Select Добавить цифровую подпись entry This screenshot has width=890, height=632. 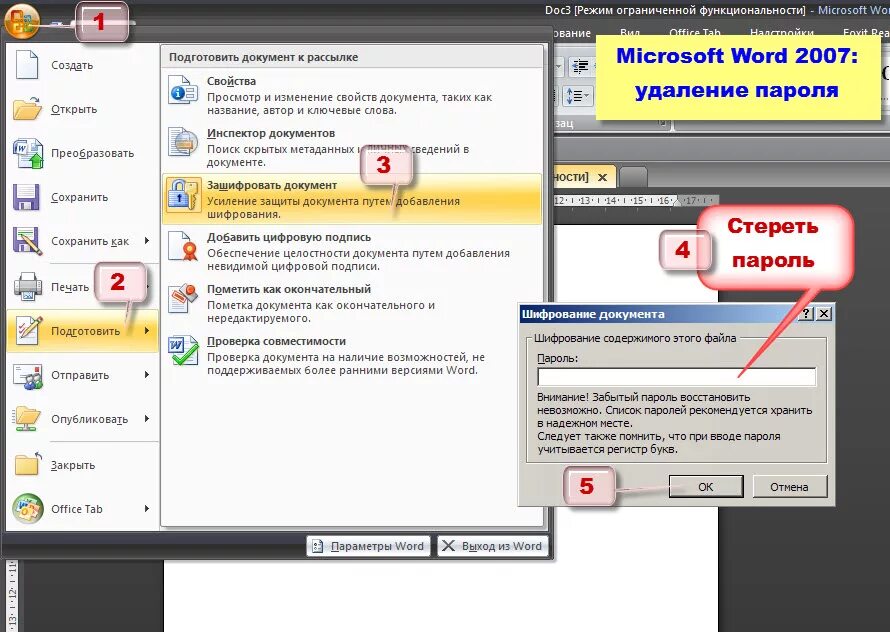(352, 252)
